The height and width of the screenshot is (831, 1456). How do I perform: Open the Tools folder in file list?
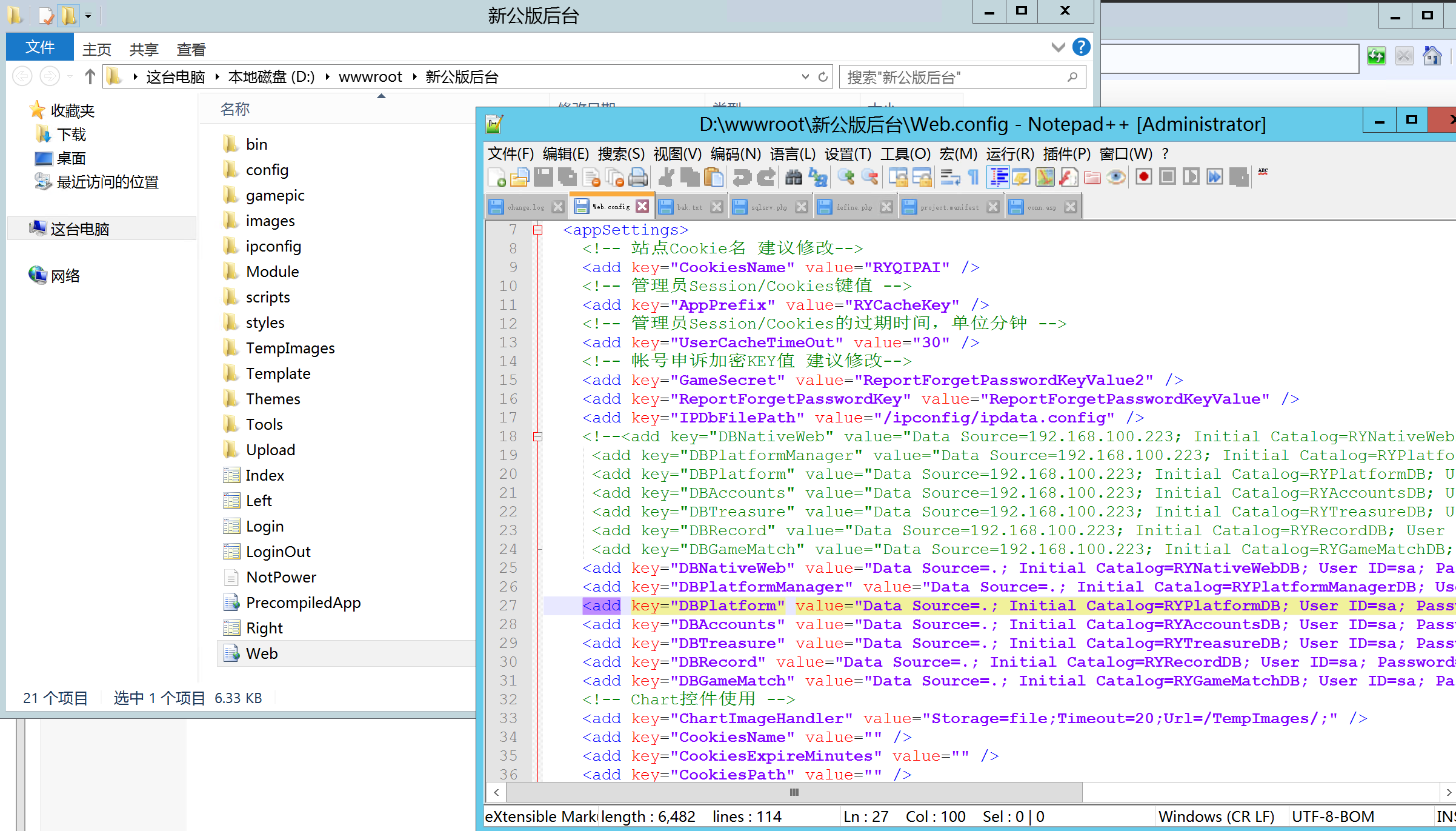point(264,424)
